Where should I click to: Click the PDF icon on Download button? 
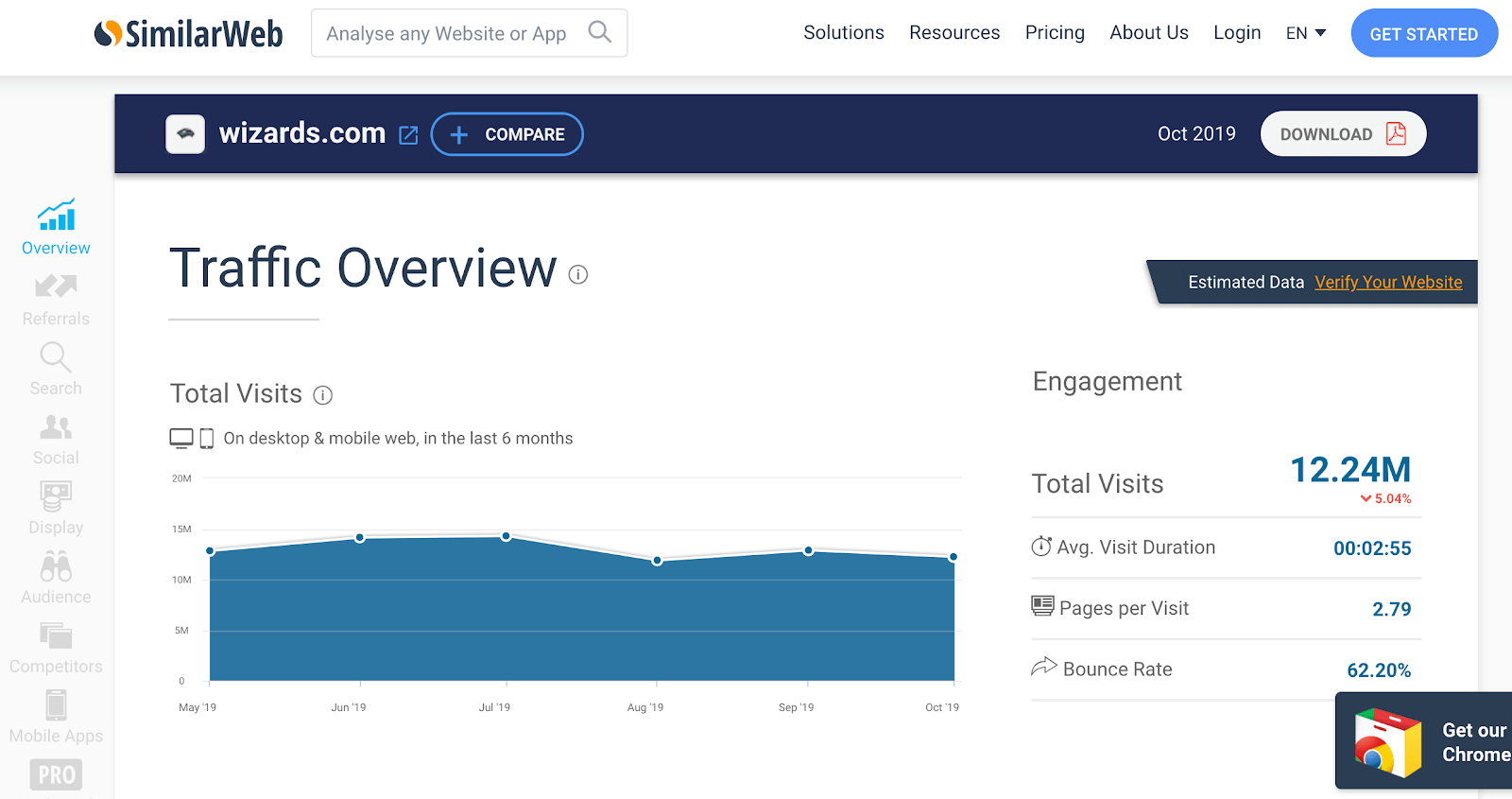[1396, 134]
